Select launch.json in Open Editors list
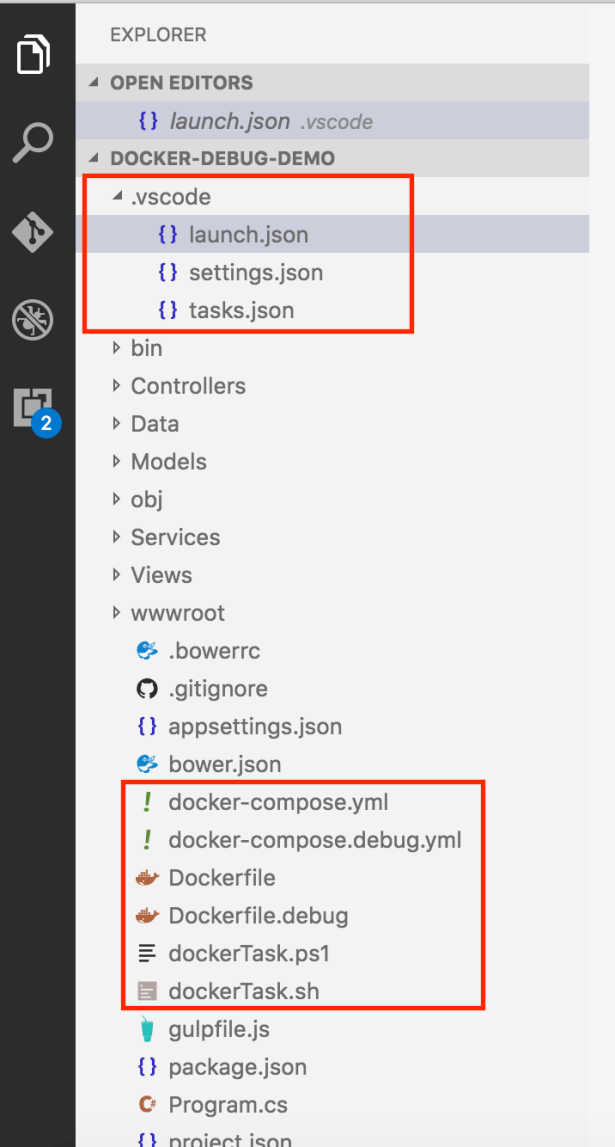Image resolution: width=615 pixels, height=1147 pixels. pyautogui.click(x=229, y=121)
